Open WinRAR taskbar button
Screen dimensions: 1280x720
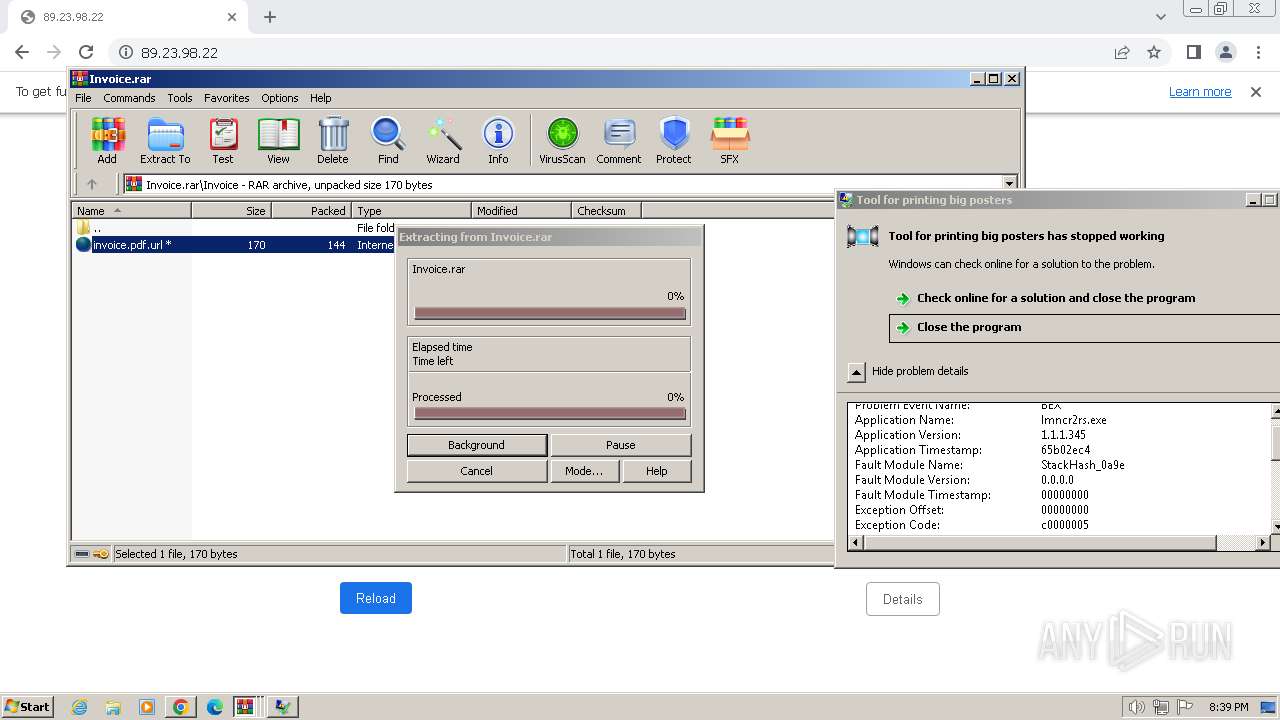pos(246,707)
